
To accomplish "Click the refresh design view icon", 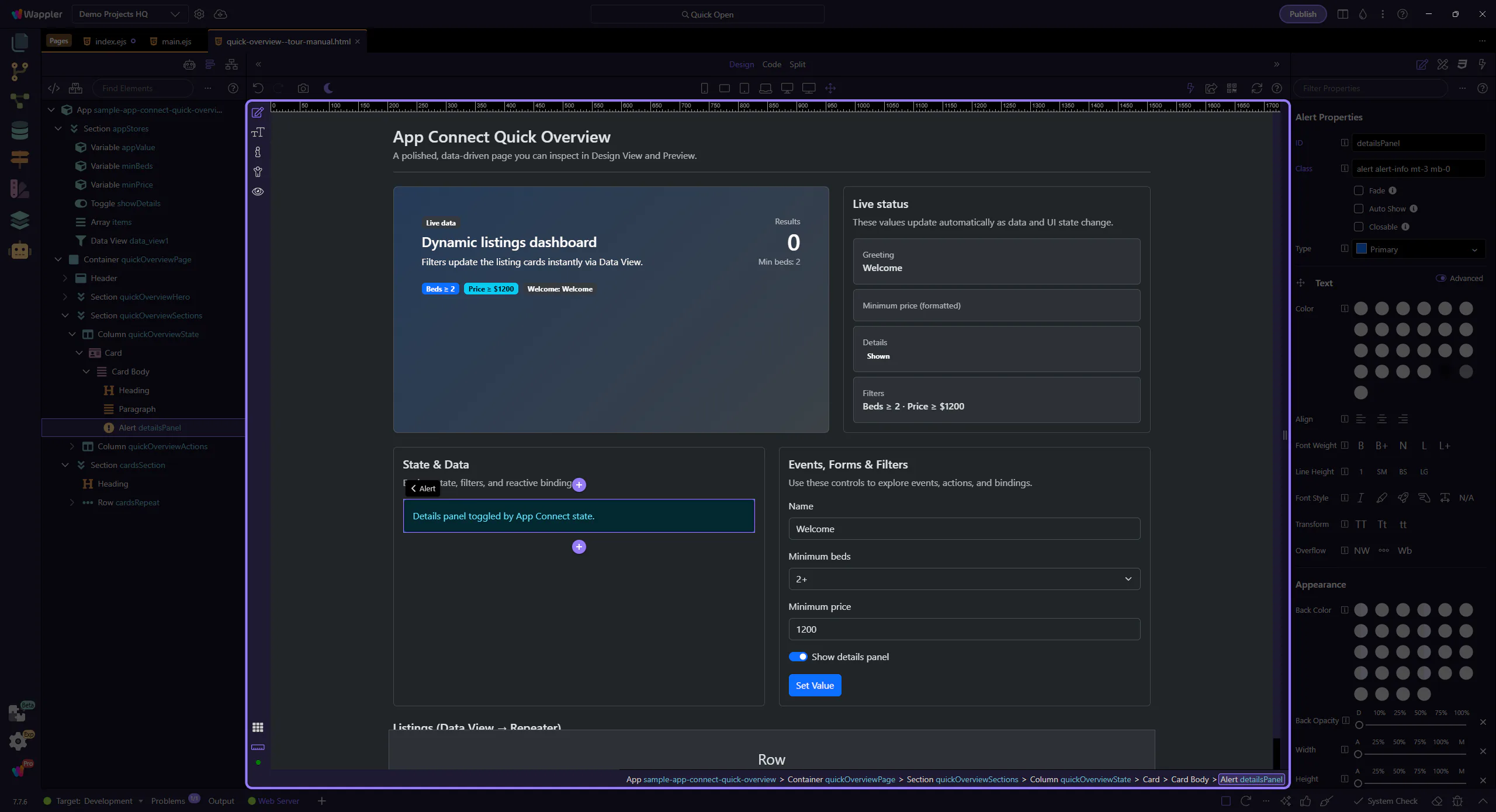I will pyautogui.click(x=1256, y=88).
